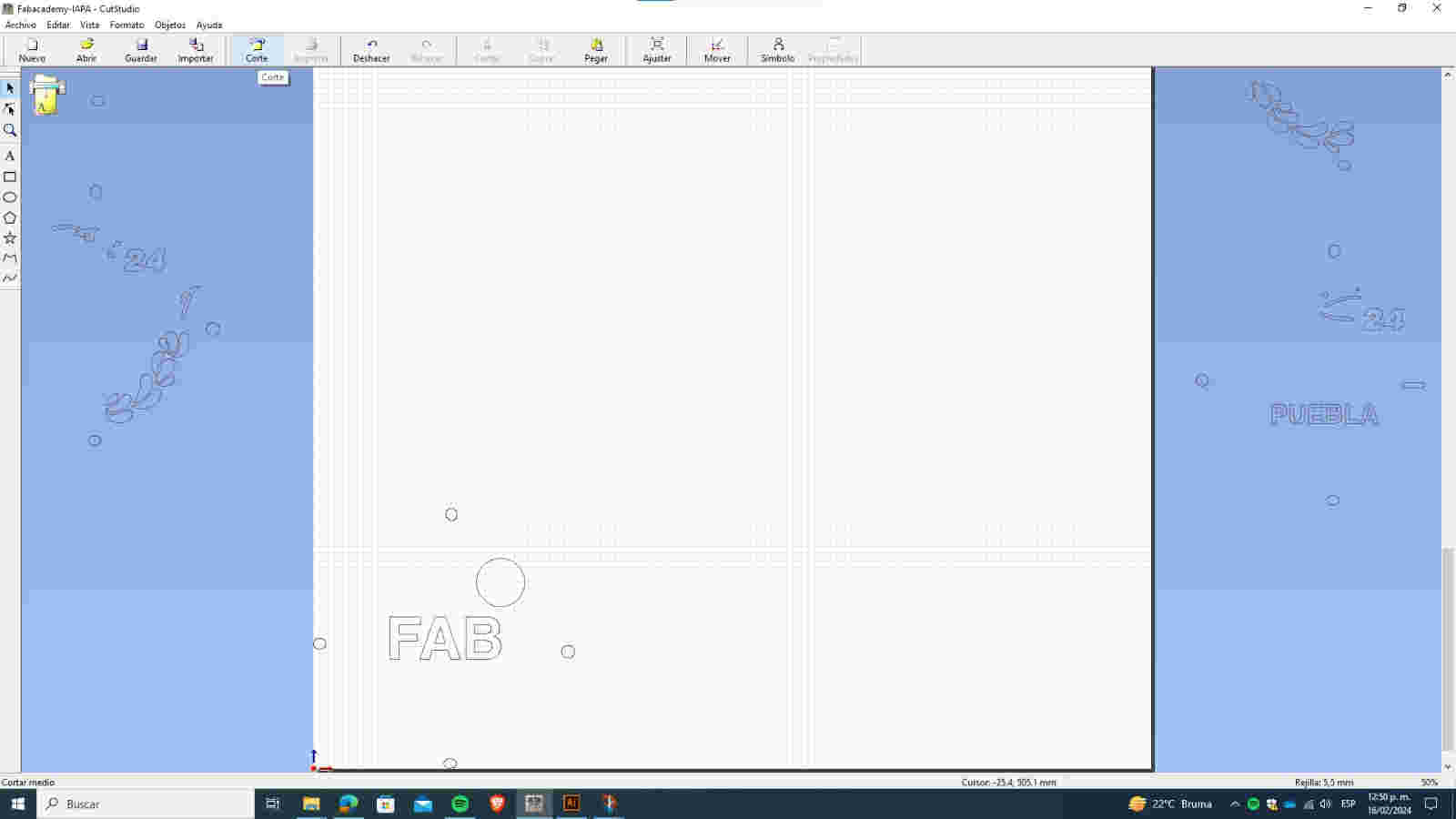1456x819 pixels.
Task: Undo with the Deshacer button
Action: (371, 50)
